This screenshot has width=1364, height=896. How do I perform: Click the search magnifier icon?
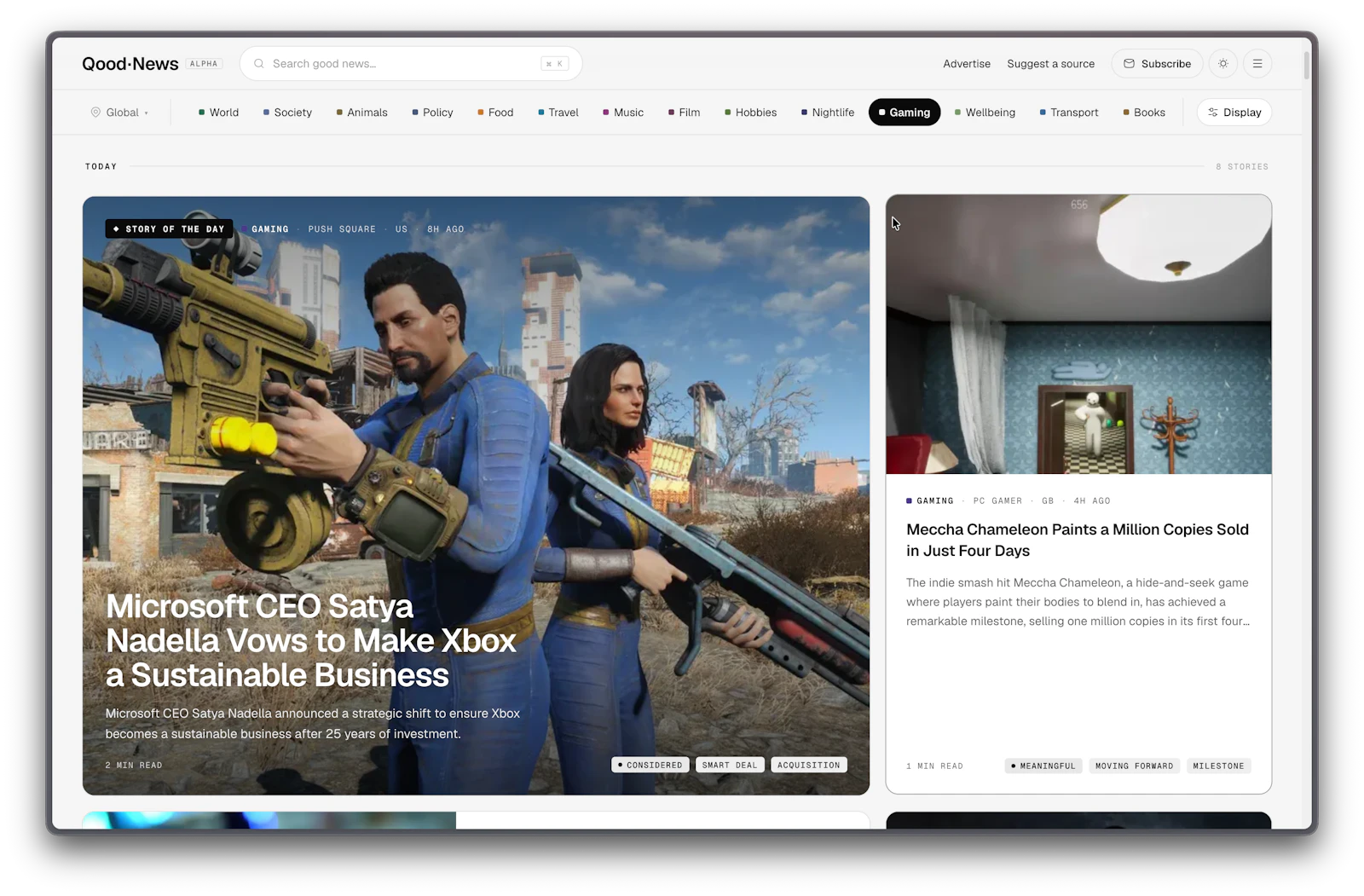(x=259, y=64)
